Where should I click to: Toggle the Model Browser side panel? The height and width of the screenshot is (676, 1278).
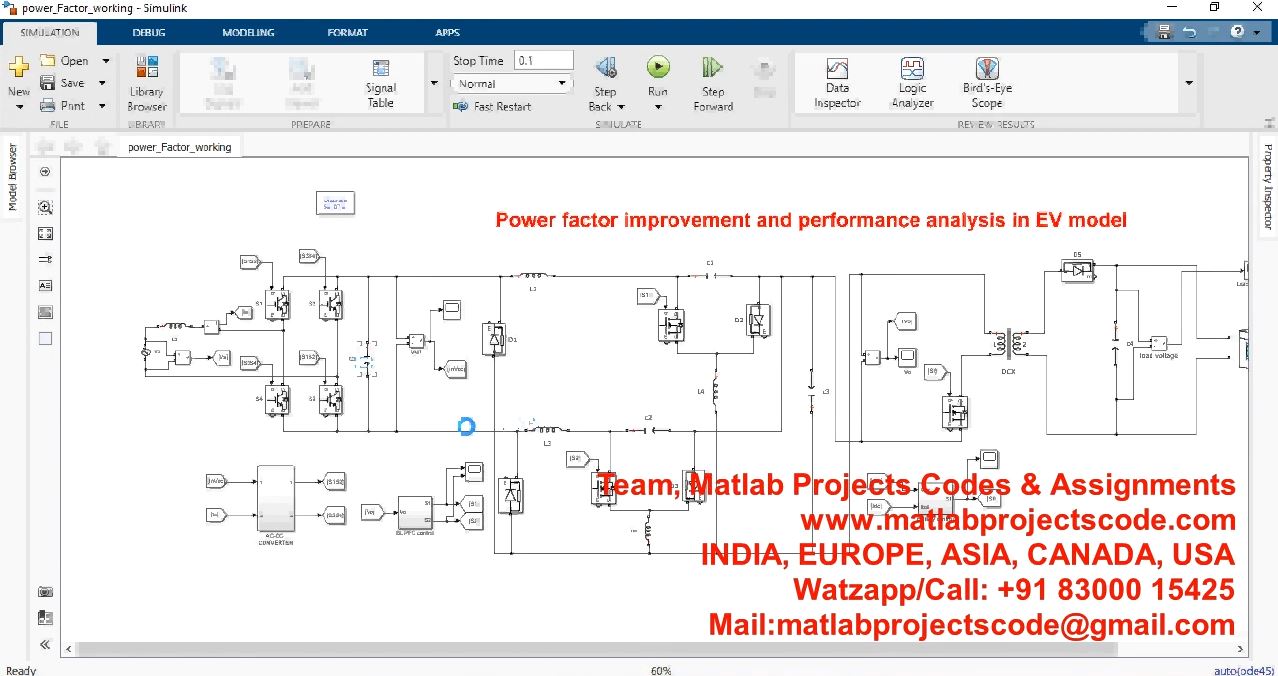[x=13, y=177]
